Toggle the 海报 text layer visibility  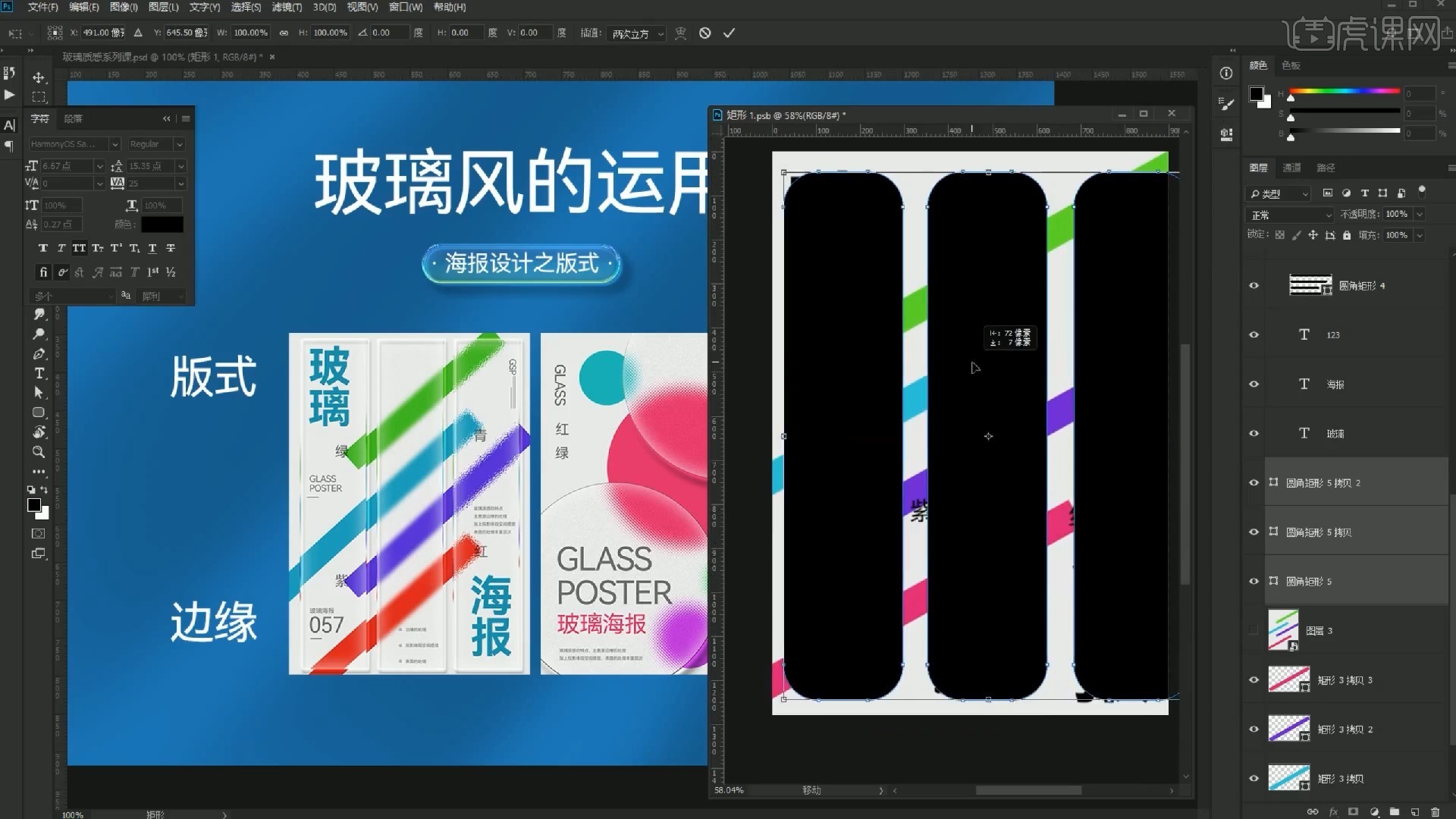pos(1254,384)
